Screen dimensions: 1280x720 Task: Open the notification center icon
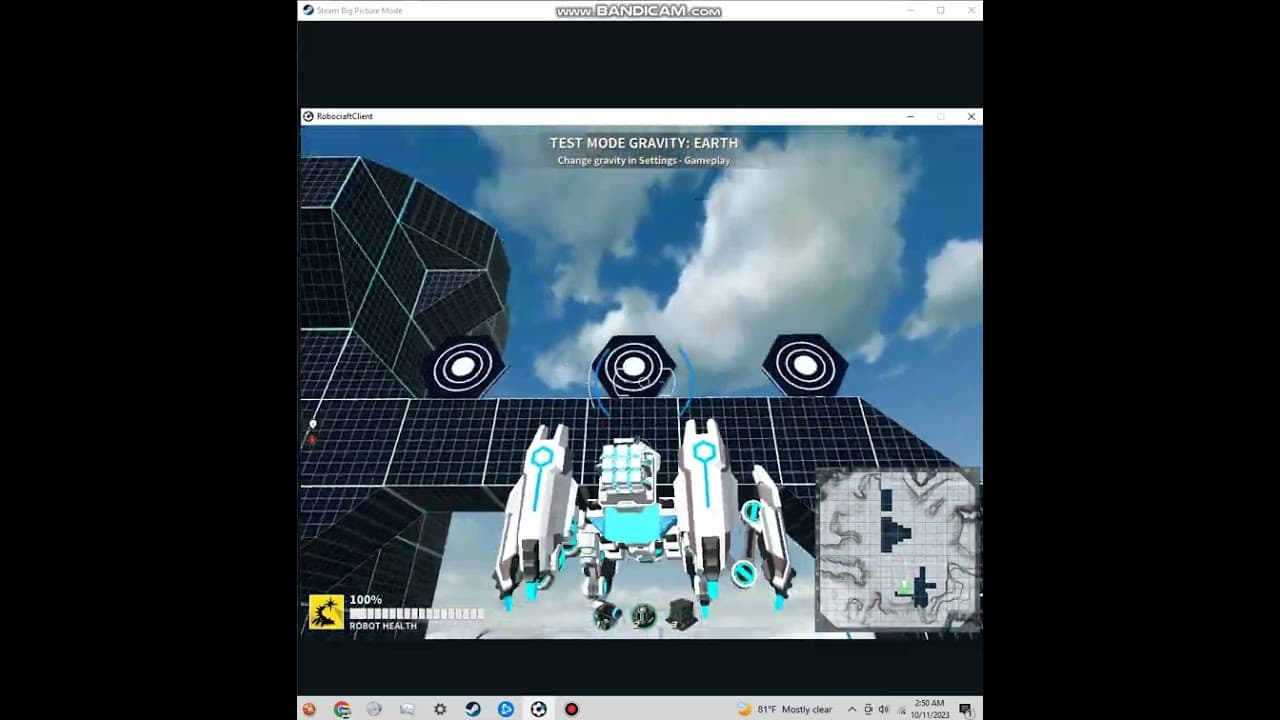coord(965,709)
